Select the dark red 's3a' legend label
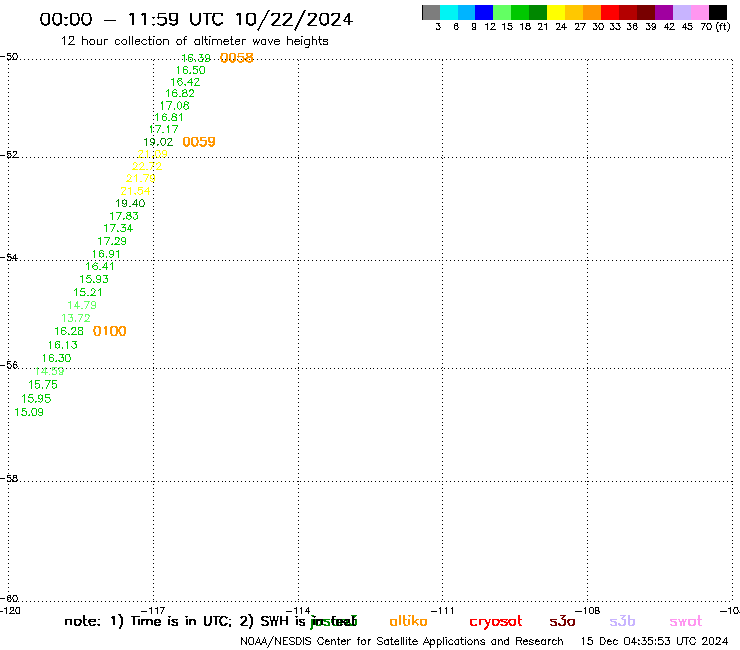The width and height of the screenshot is (740, 650). pyautogui.click(x=562, y=621)
